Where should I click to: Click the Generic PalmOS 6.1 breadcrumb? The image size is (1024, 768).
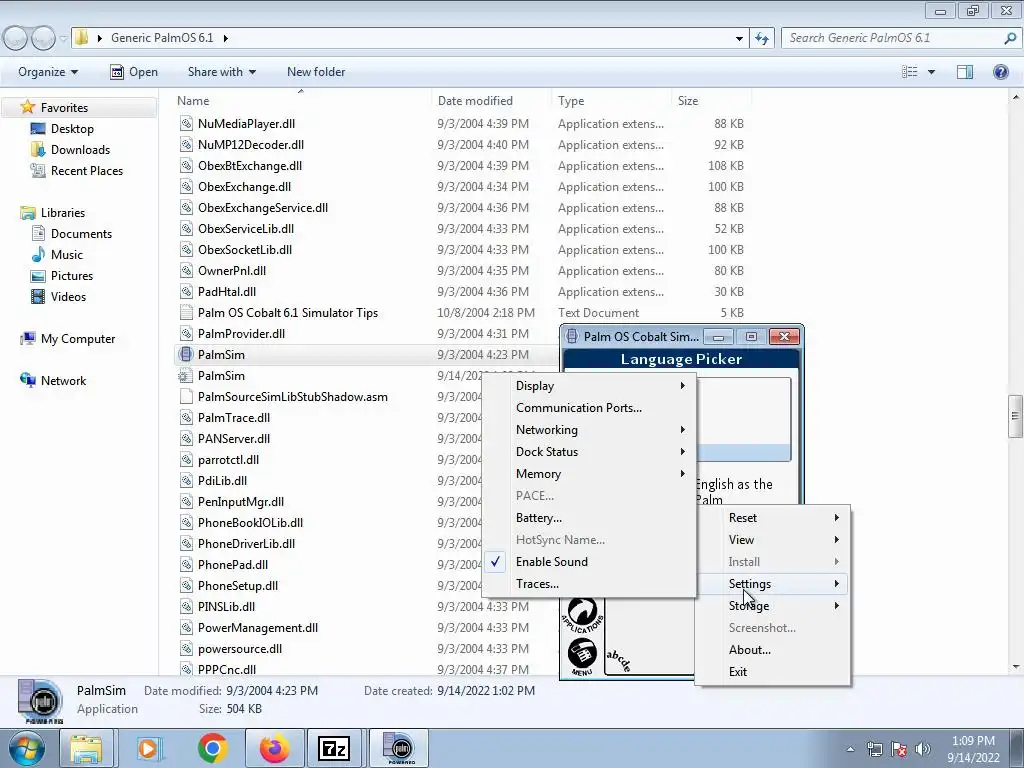pos(162,38)
